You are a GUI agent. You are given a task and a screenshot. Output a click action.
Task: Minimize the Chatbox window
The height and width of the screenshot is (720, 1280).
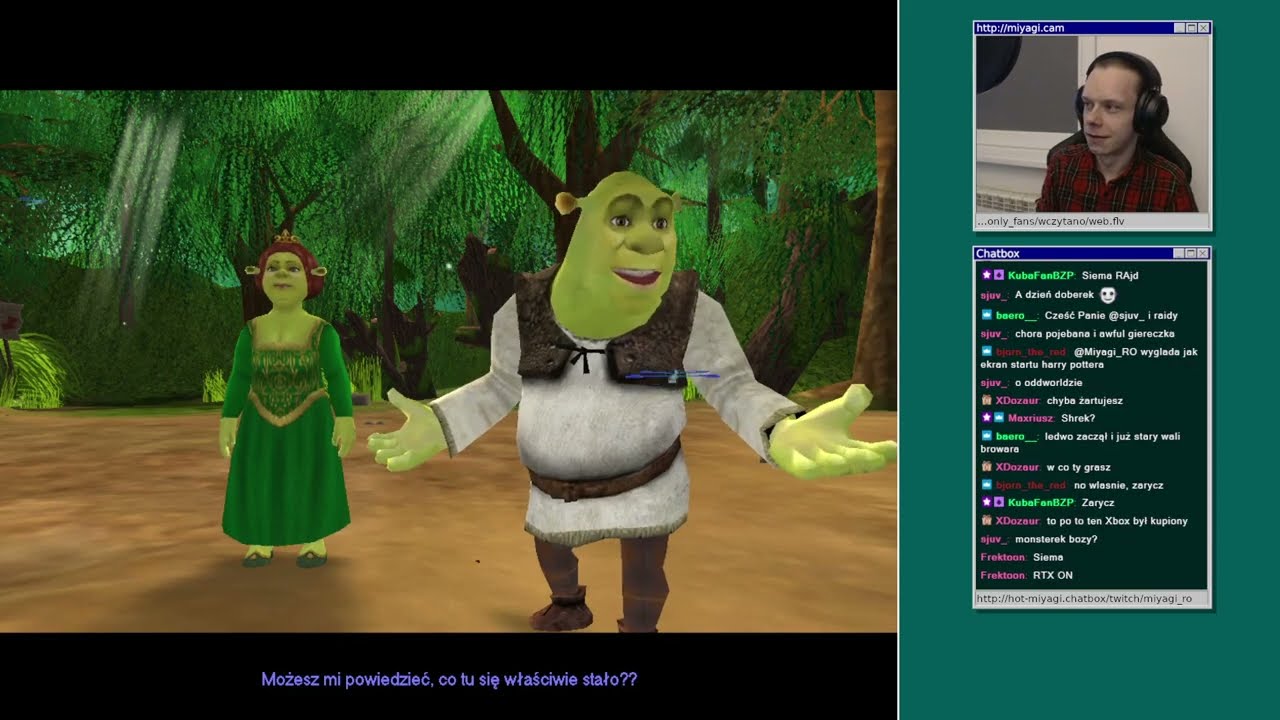(x=1179, y=254)
